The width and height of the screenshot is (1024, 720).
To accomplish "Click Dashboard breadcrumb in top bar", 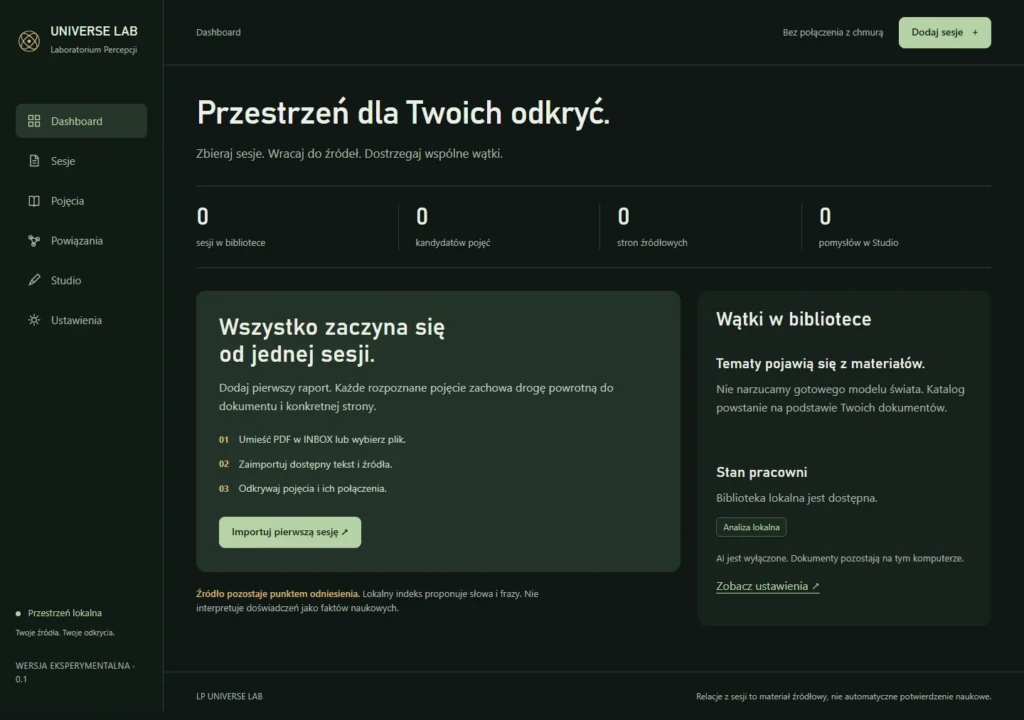I will [218, 32].
